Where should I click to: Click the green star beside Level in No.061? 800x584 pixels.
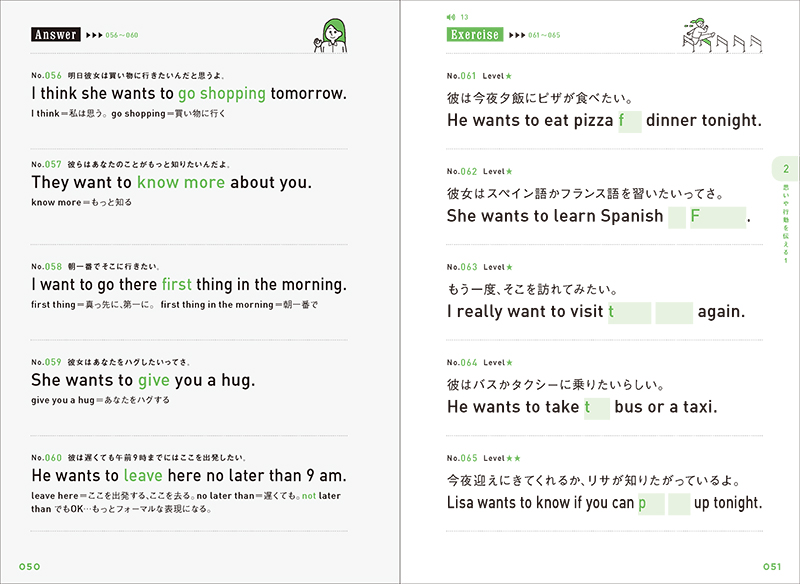[x=508, y=76]
